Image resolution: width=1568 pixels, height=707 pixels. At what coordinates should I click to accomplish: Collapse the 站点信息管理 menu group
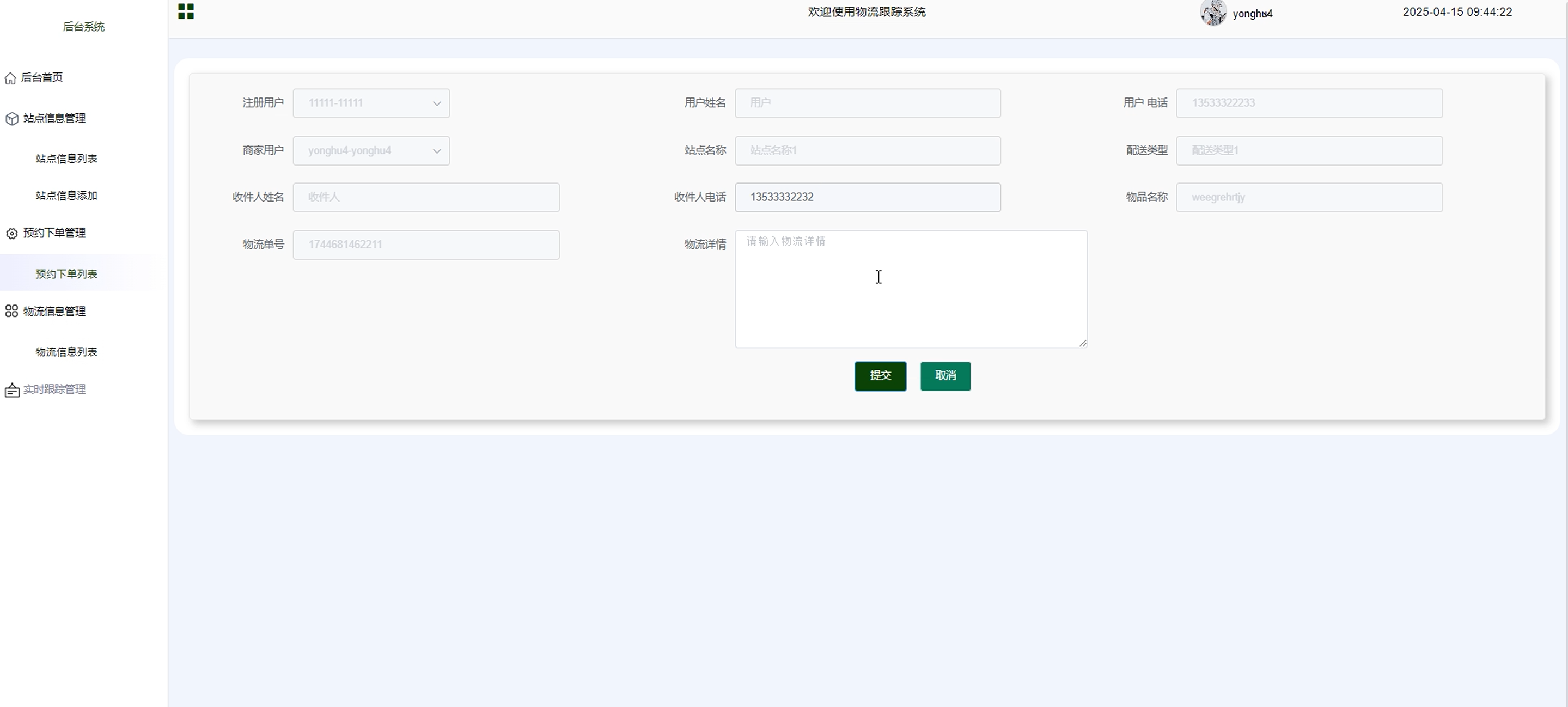(x=54, y=119)
